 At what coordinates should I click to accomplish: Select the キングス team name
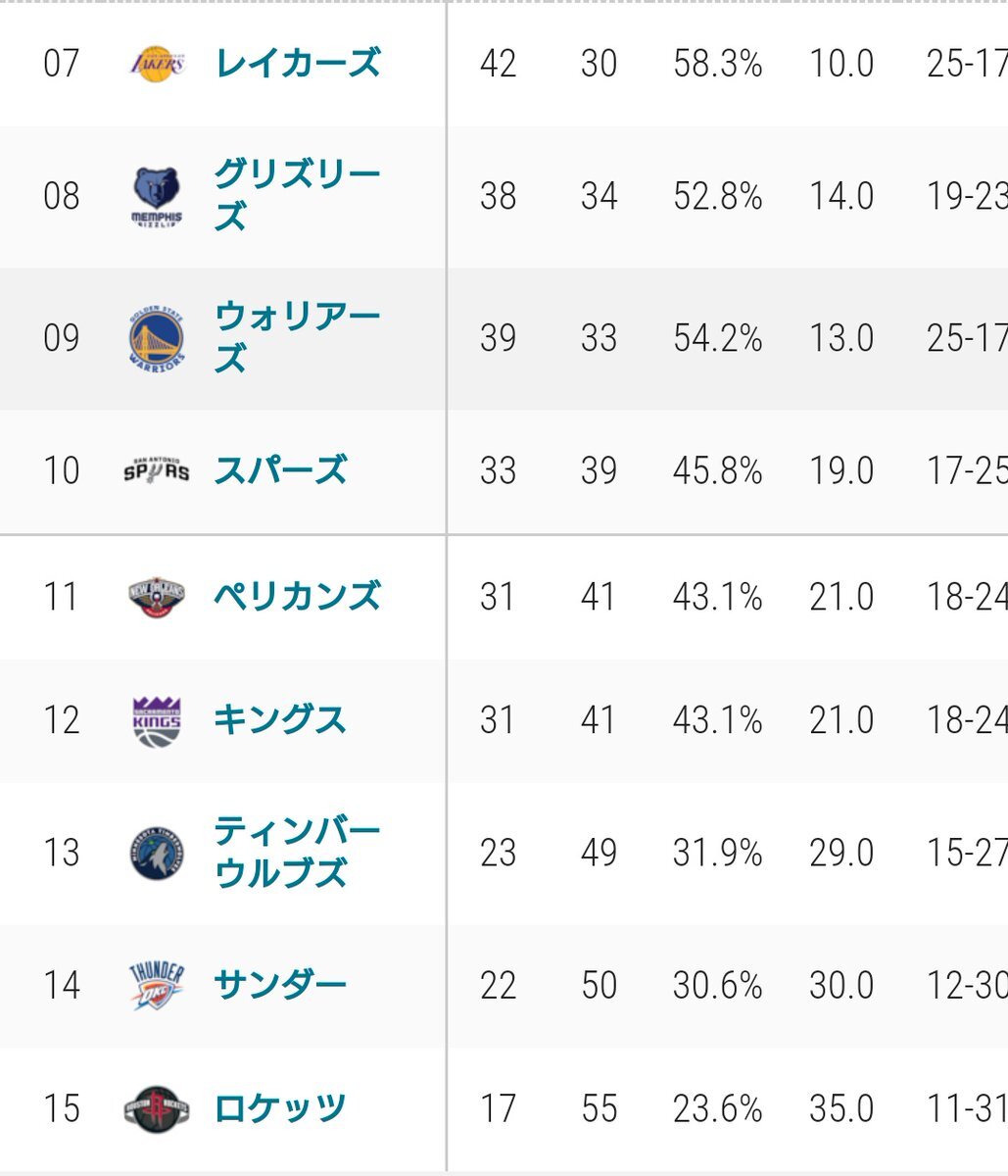(x=280, y=720)
